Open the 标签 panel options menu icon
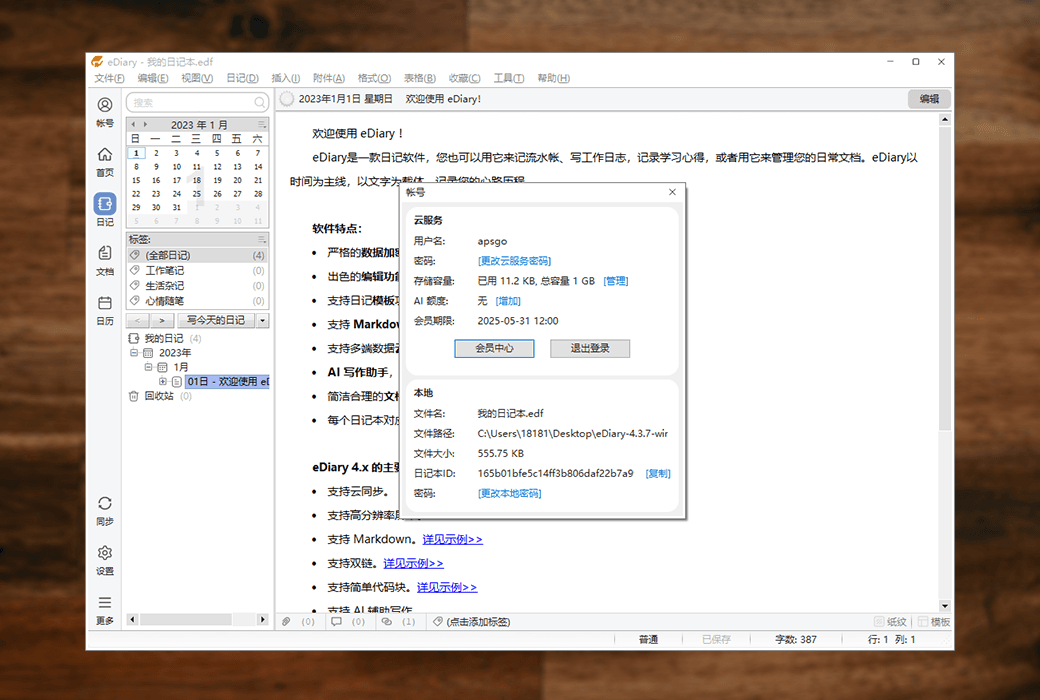The image size is (1040, 700). tap(262, 239)
